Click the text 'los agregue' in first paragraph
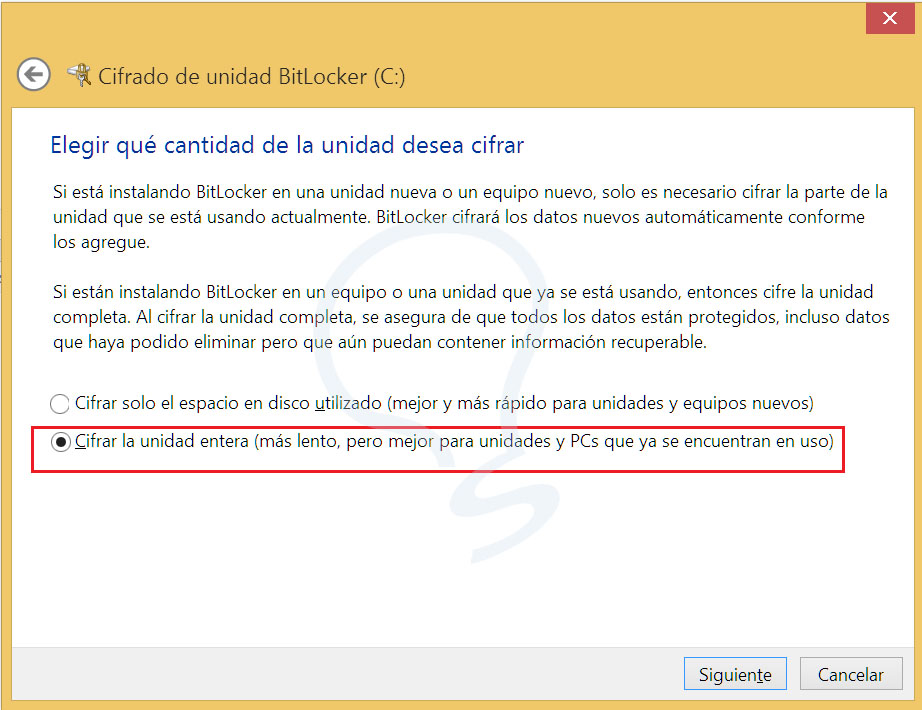This screenshot has height=710, width=922. [x=100, y=242]
